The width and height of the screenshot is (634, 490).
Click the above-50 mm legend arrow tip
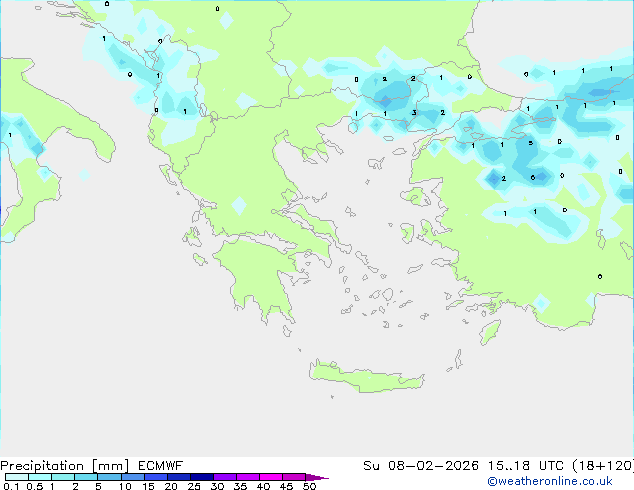click(317, 477)
